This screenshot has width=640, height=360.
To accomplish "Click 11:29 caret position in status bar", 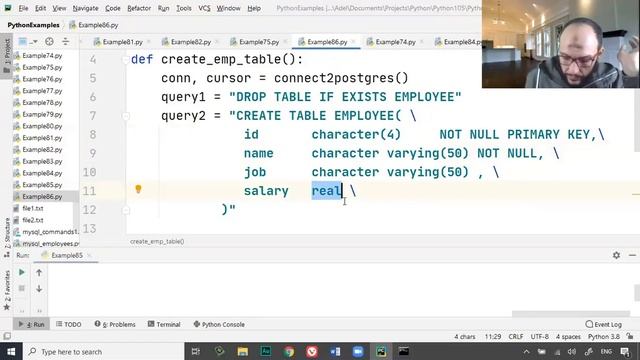I will 493,337.
